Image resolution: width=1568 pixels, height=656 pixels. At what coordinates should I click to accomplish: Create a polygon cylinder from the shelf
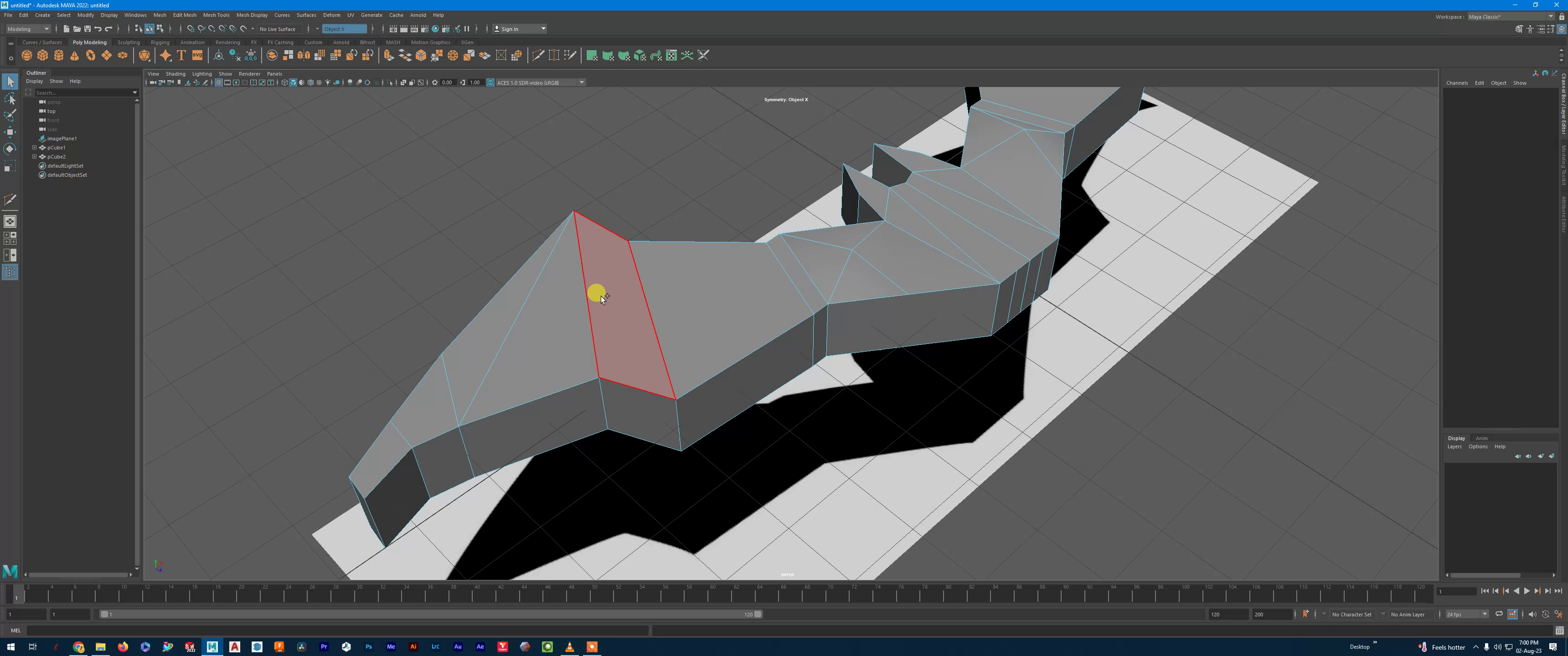coord(58,56)
